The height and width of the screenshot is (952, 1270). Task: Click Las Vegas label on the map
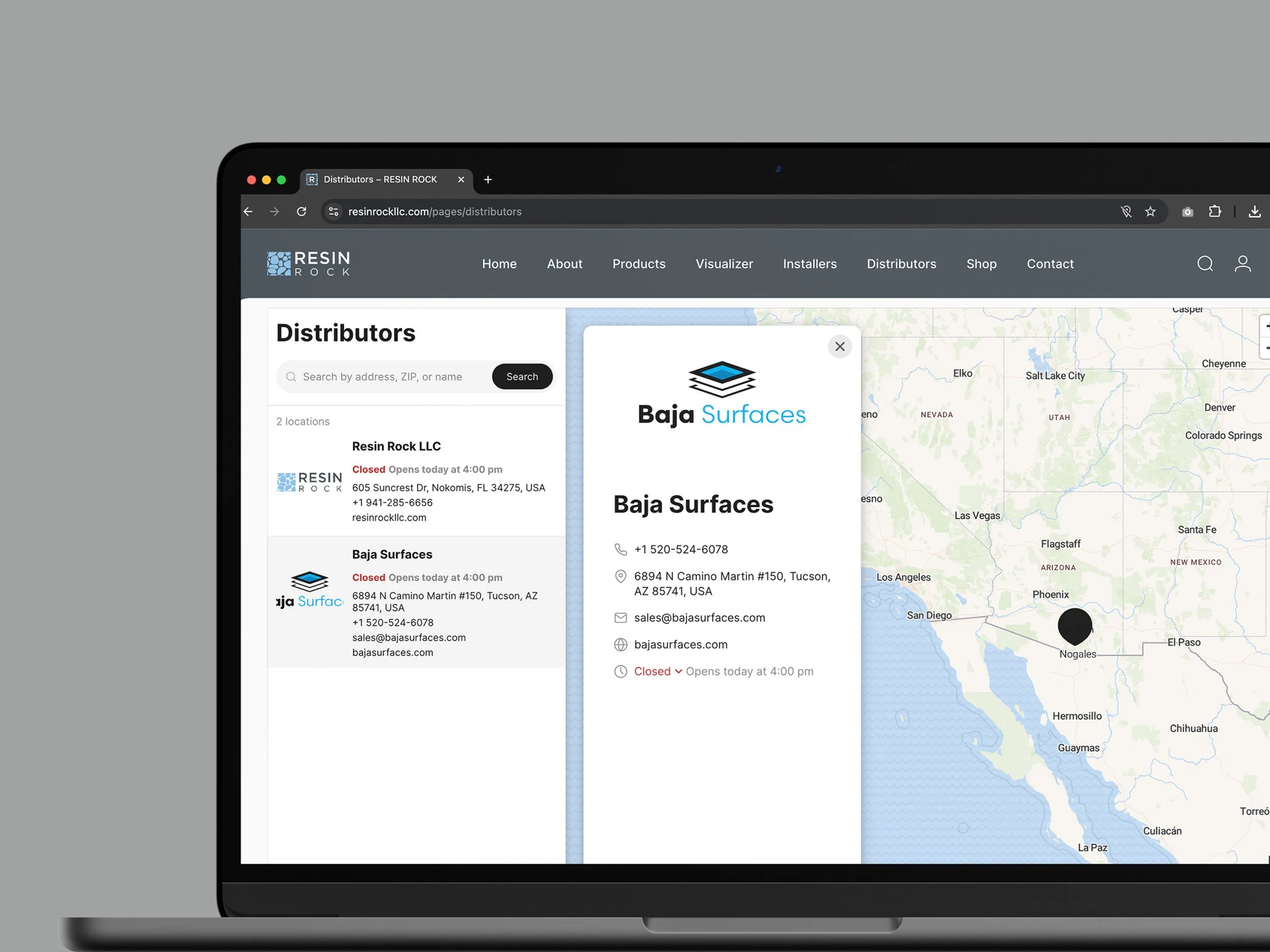coord(977,515)
